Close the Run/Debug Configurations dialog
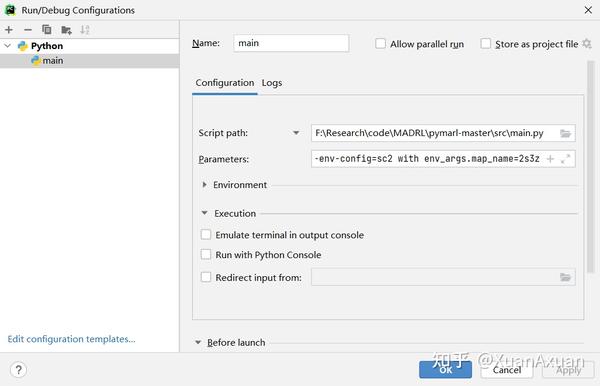Screen dimensions: 600x386 coord(588,10)
